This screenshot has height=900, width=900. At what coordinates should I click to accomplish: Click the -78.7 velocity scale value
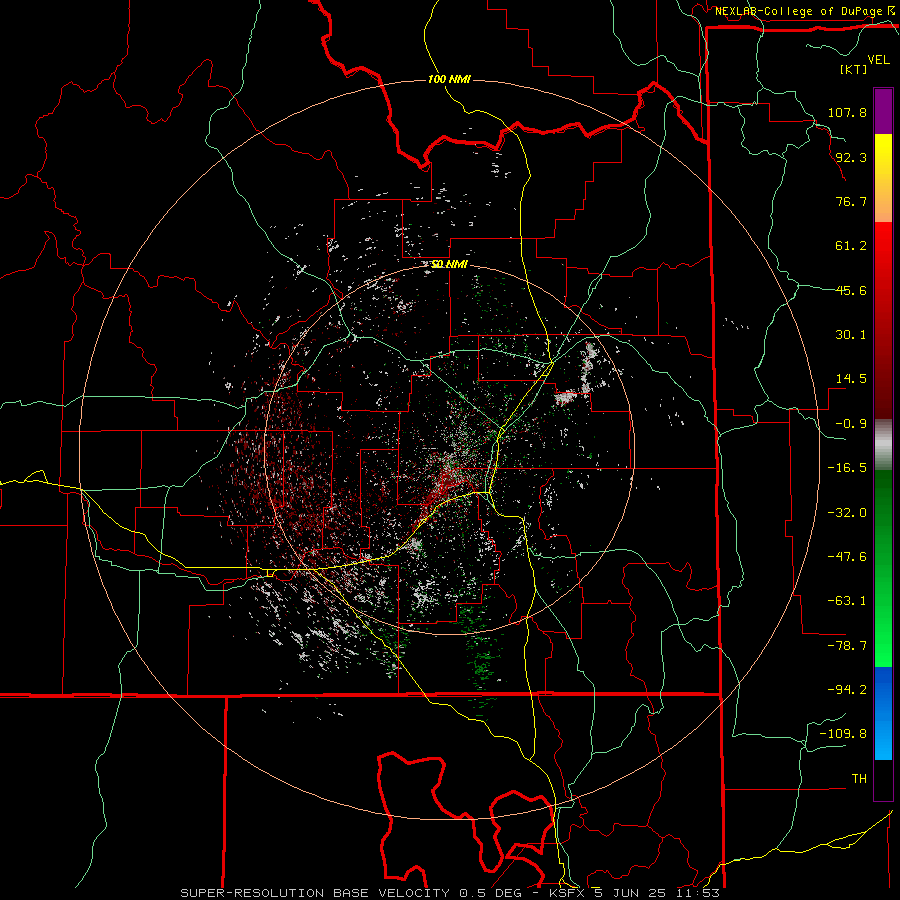(x=847, y=646)
